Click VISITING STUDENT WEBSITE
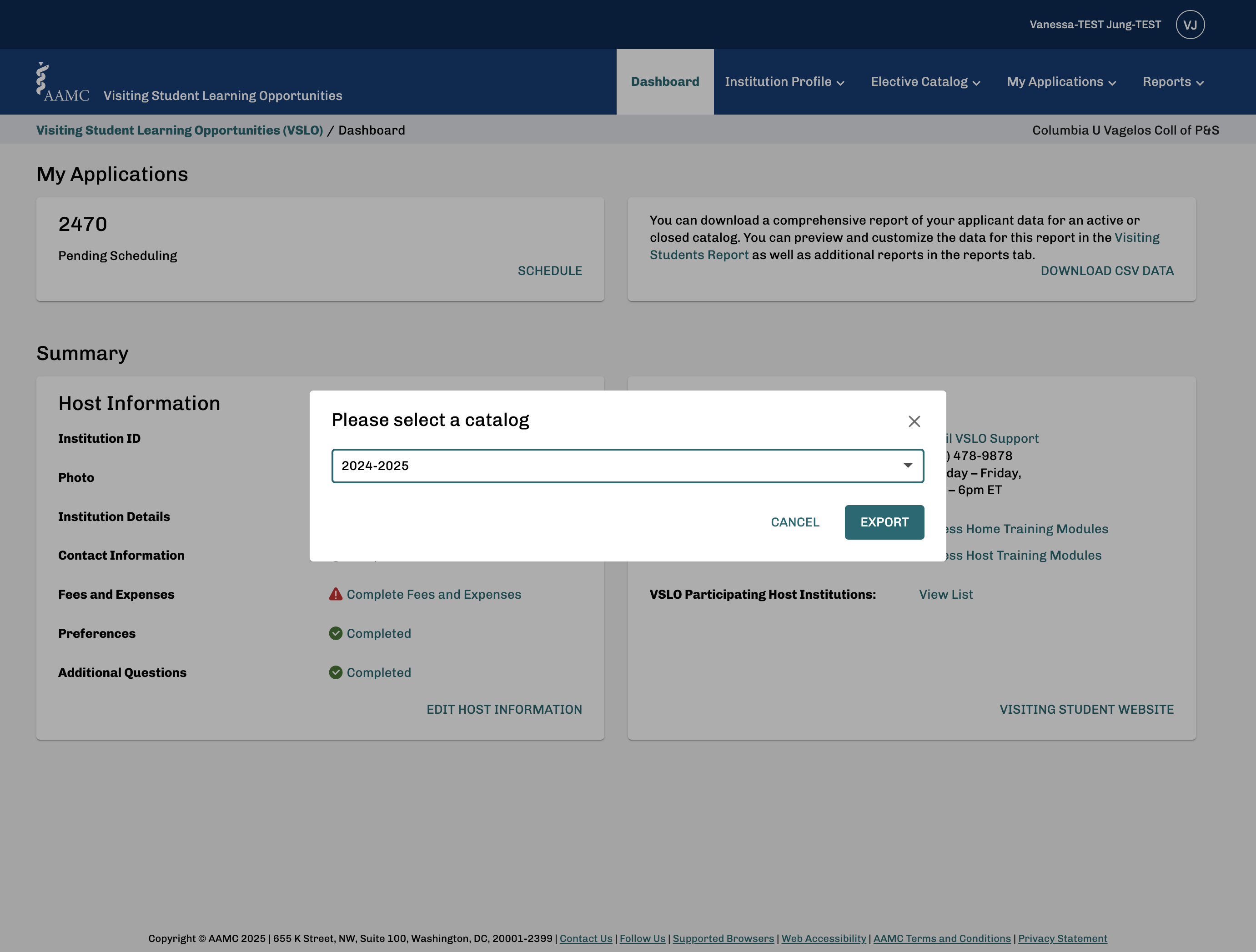The image size is (1256, 952). click(1086, 710)
